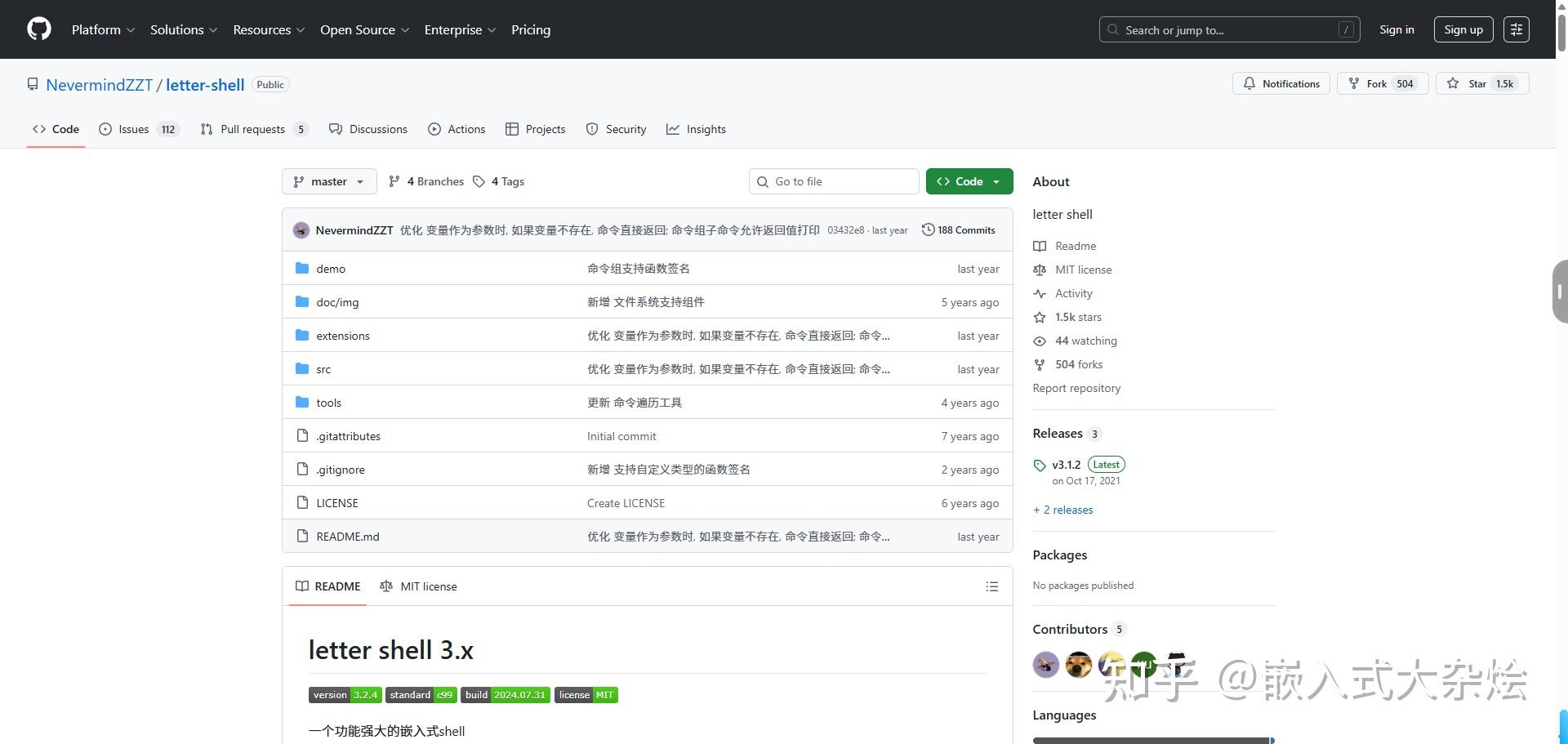Open the 188 Commits history link
The image size is (1568, 744).
tap(959, 230)
